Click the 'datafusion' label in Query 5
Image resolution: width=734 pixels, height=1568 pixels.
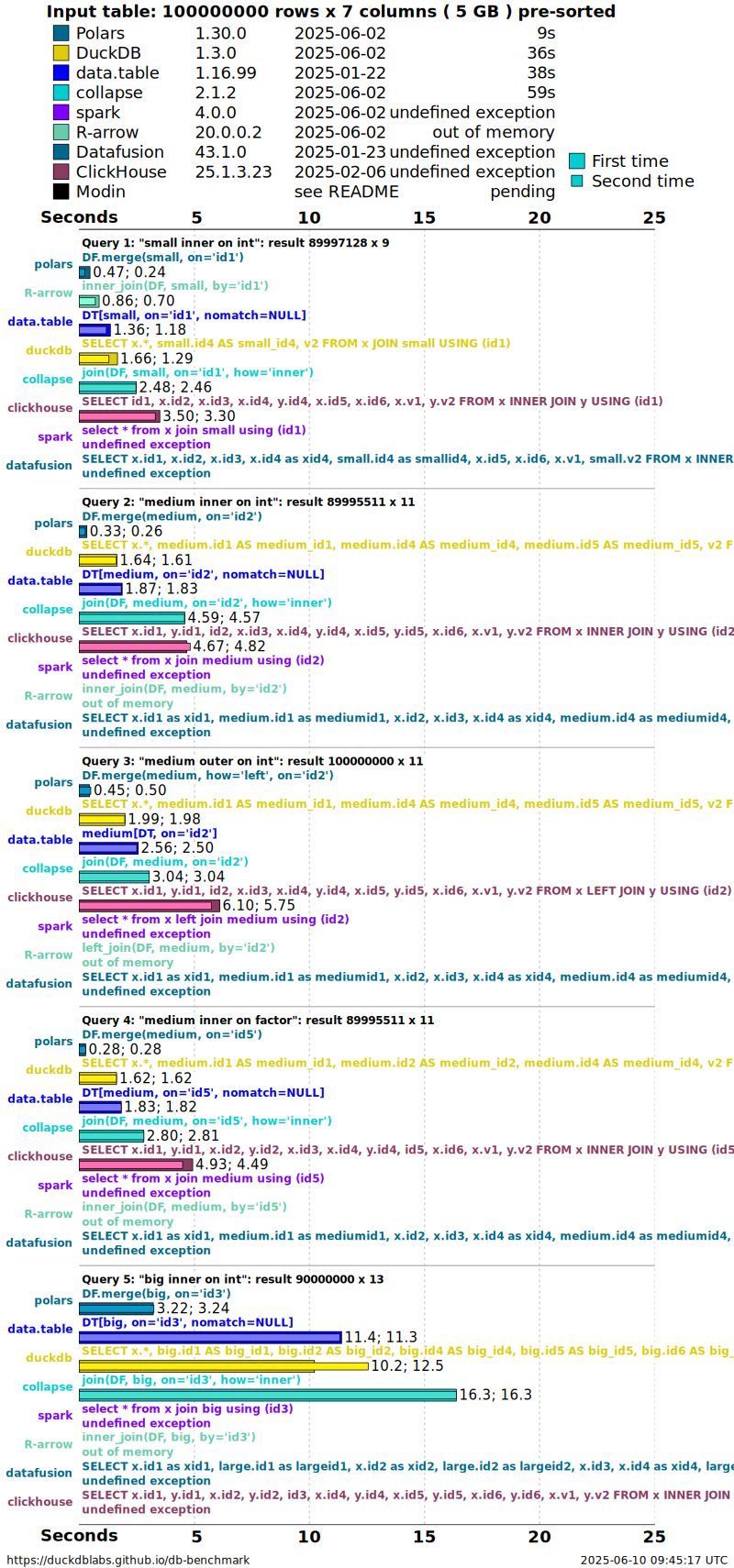coord(39,1474)
